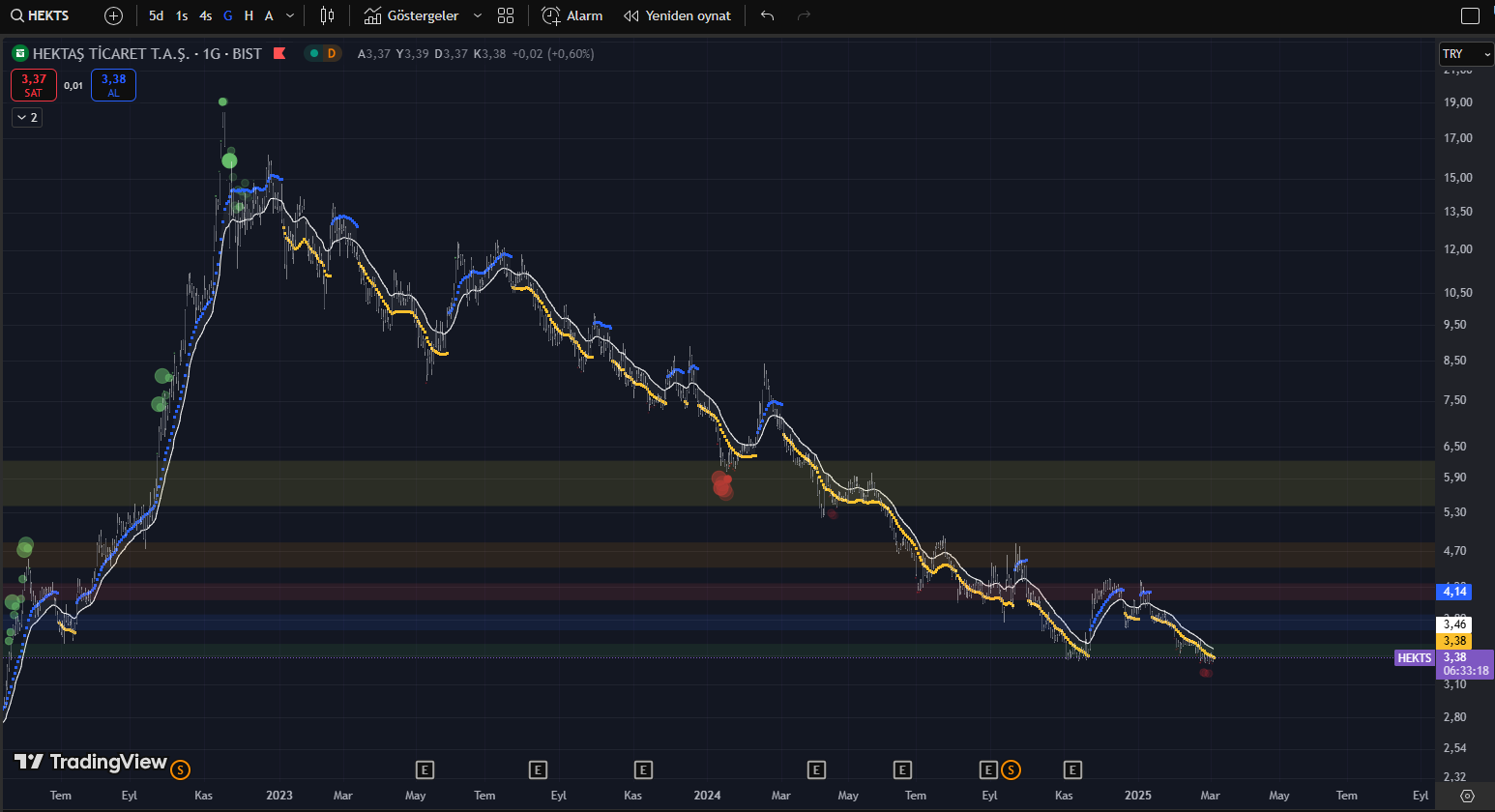This screenshot has height=812, width=1495.
Task: Start Yeniden oynat bar replay
Action: click(677, 15)
